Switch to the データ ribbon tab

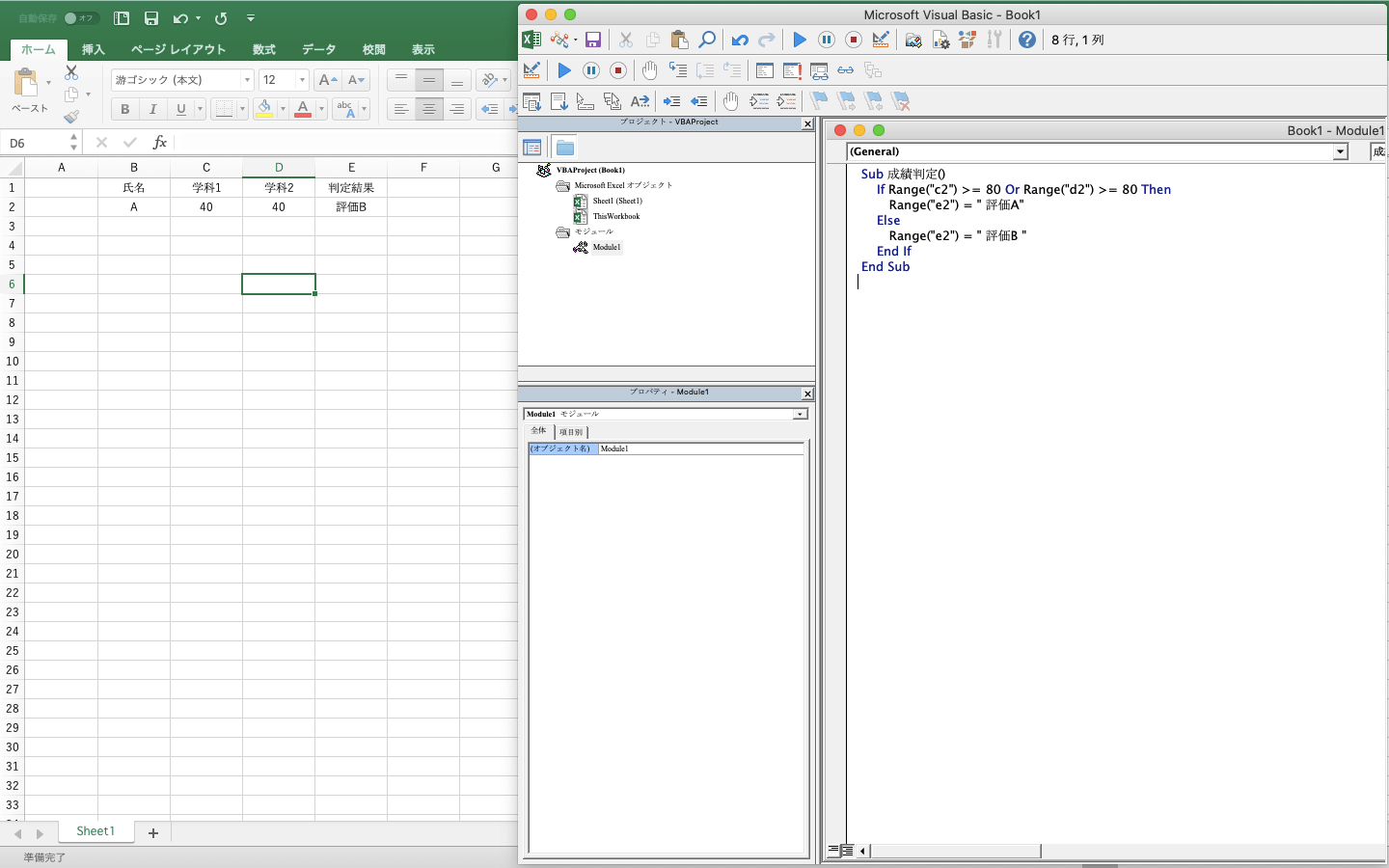(318, 49)
